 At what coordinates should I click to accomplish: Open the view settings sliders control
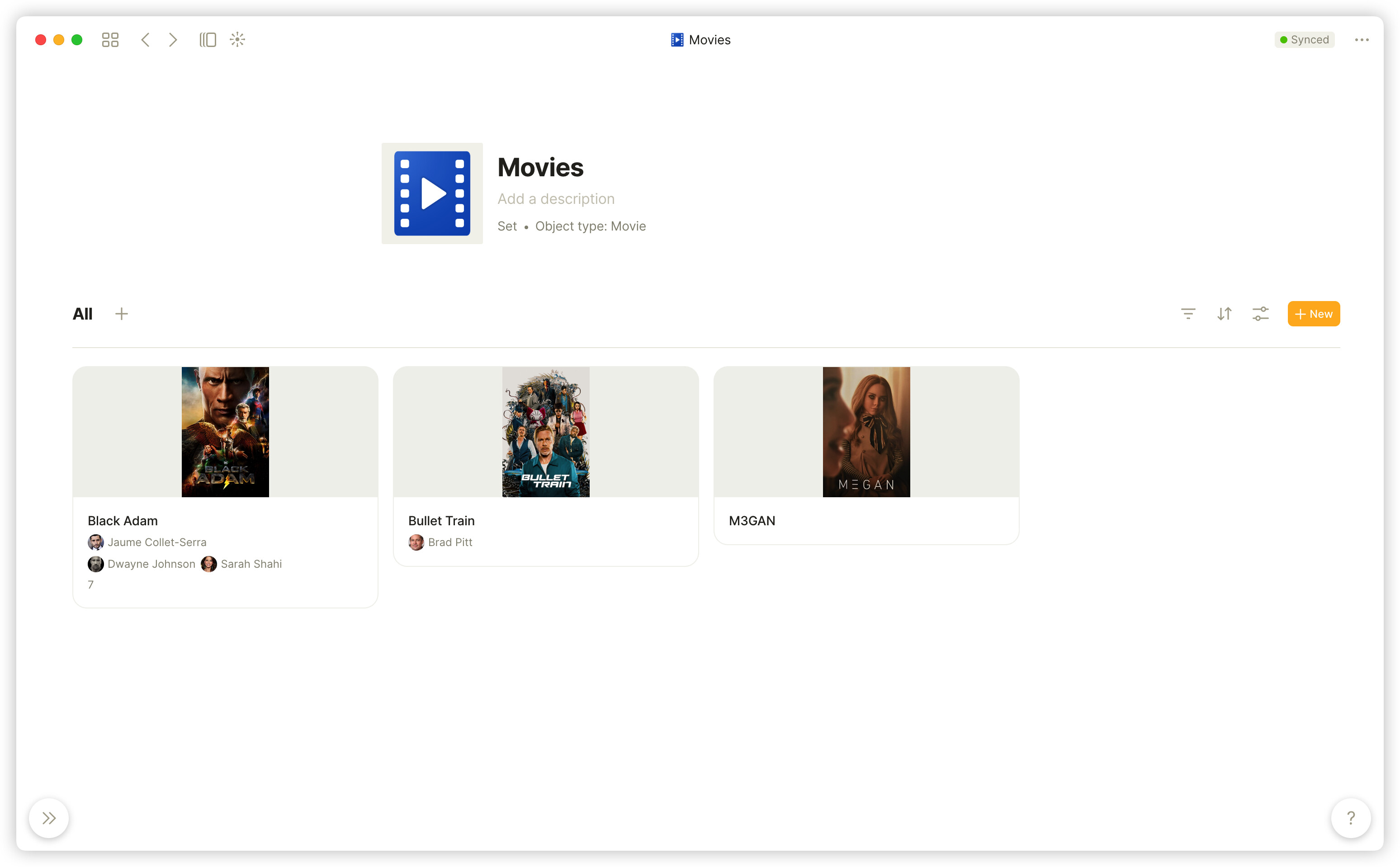pos(1261,314)
